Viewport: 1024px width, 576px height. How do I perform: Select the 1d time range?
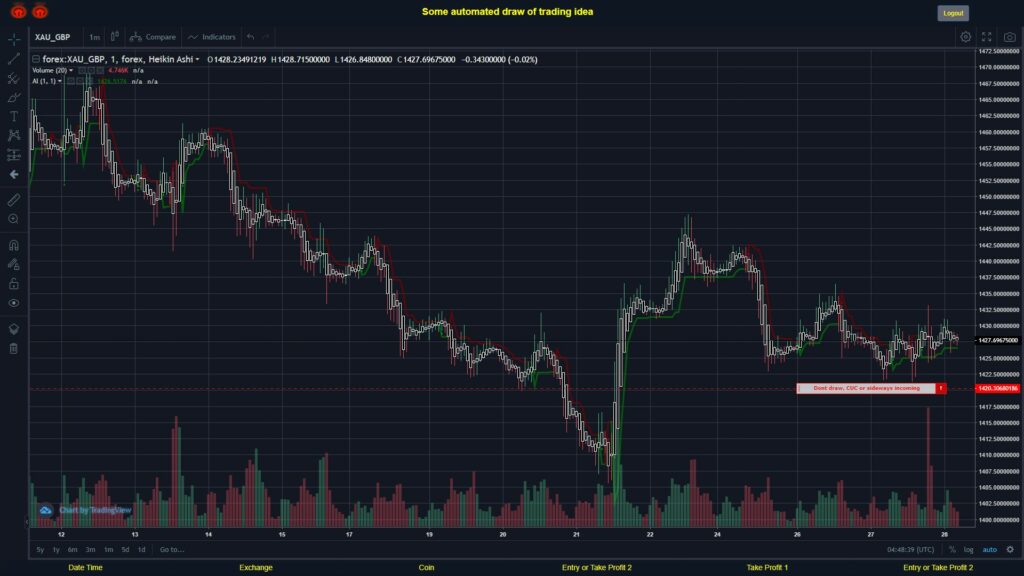tap(142, 550)
